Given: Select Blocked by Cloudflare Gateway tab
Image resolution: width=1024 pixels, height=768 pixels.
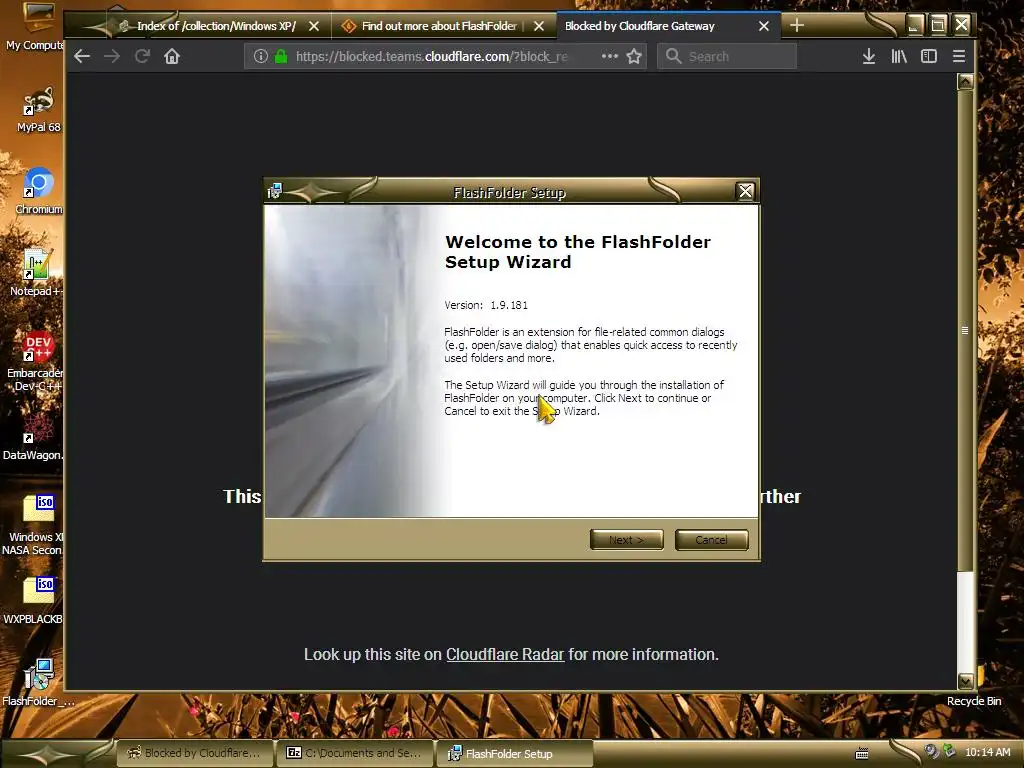Looking at the screenshot, I should click(639, 26).
